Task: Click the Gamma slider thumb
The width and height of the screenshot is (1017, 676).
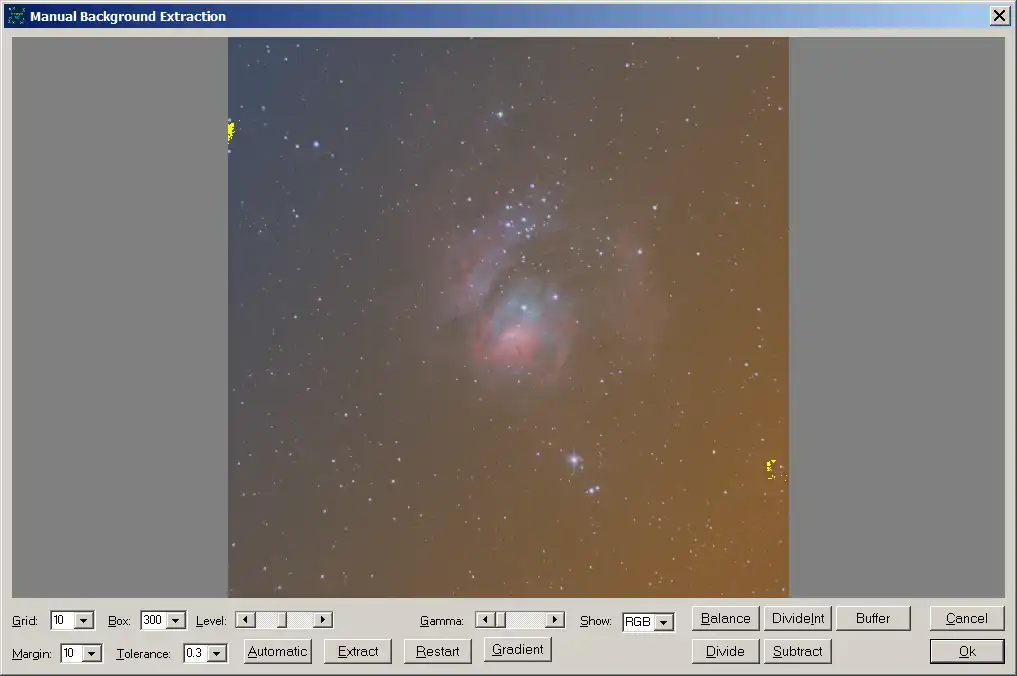Action: (x=500, y=620)
